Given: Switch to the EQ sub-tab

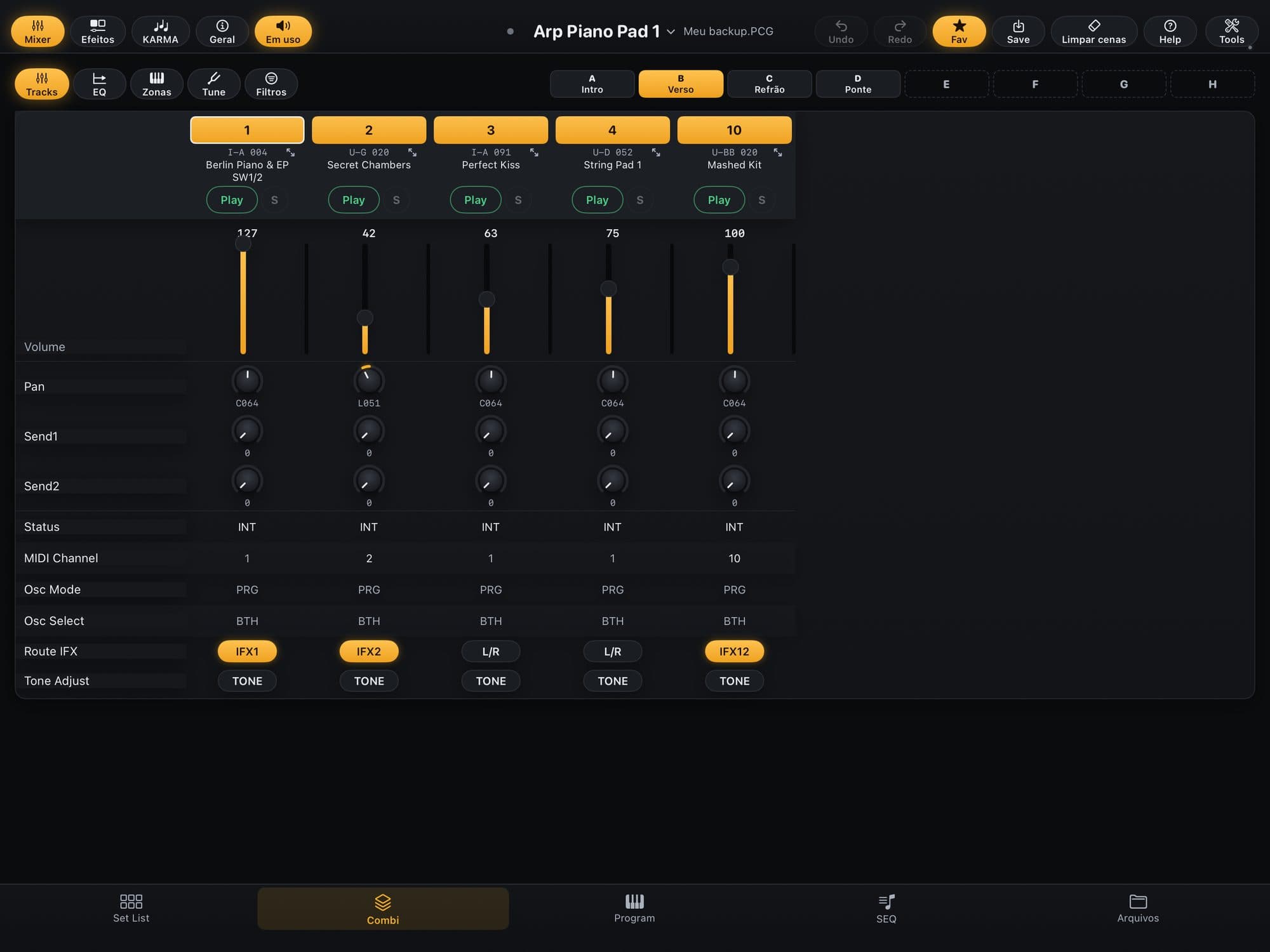Looking at the screenshot, I should [x=99, y=84].
